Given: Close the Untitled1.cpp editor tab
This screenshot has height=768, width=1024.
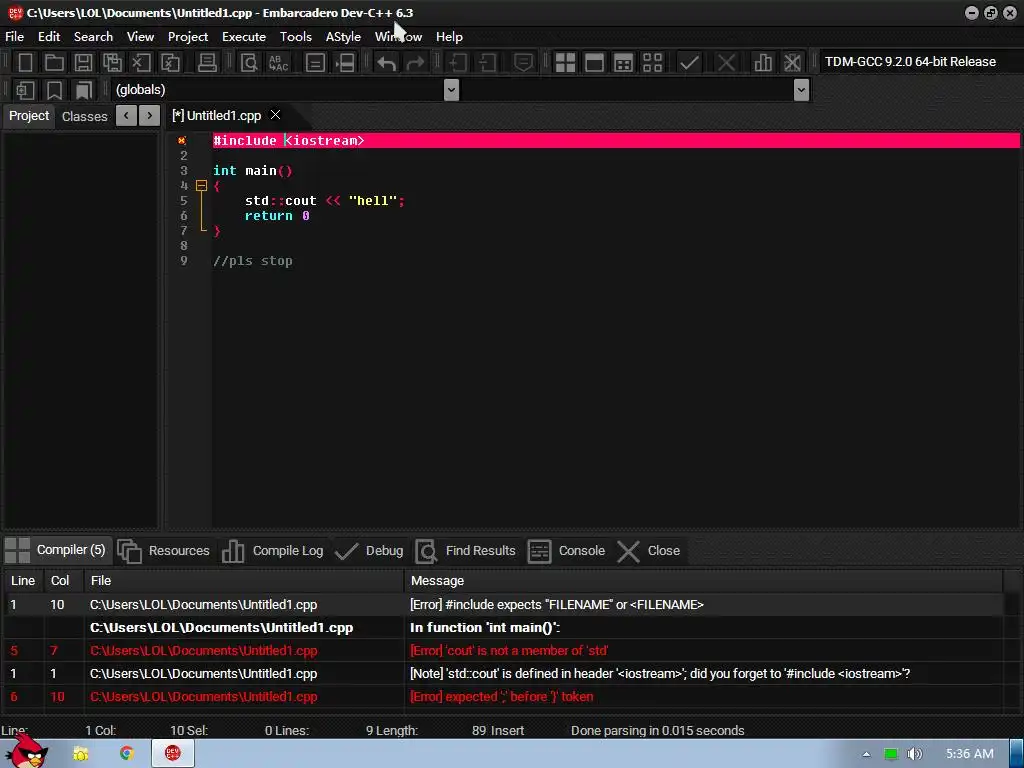Looking at the screenshot, I should (276, 115).
